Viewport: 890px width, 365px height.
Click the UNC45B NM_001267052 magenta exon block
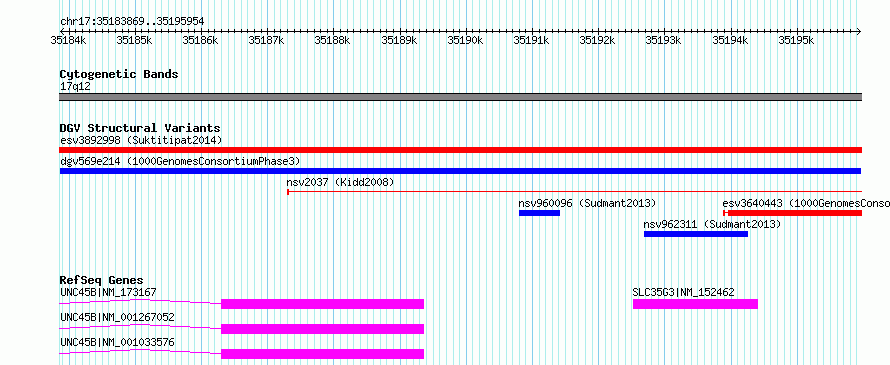(322, 329)
